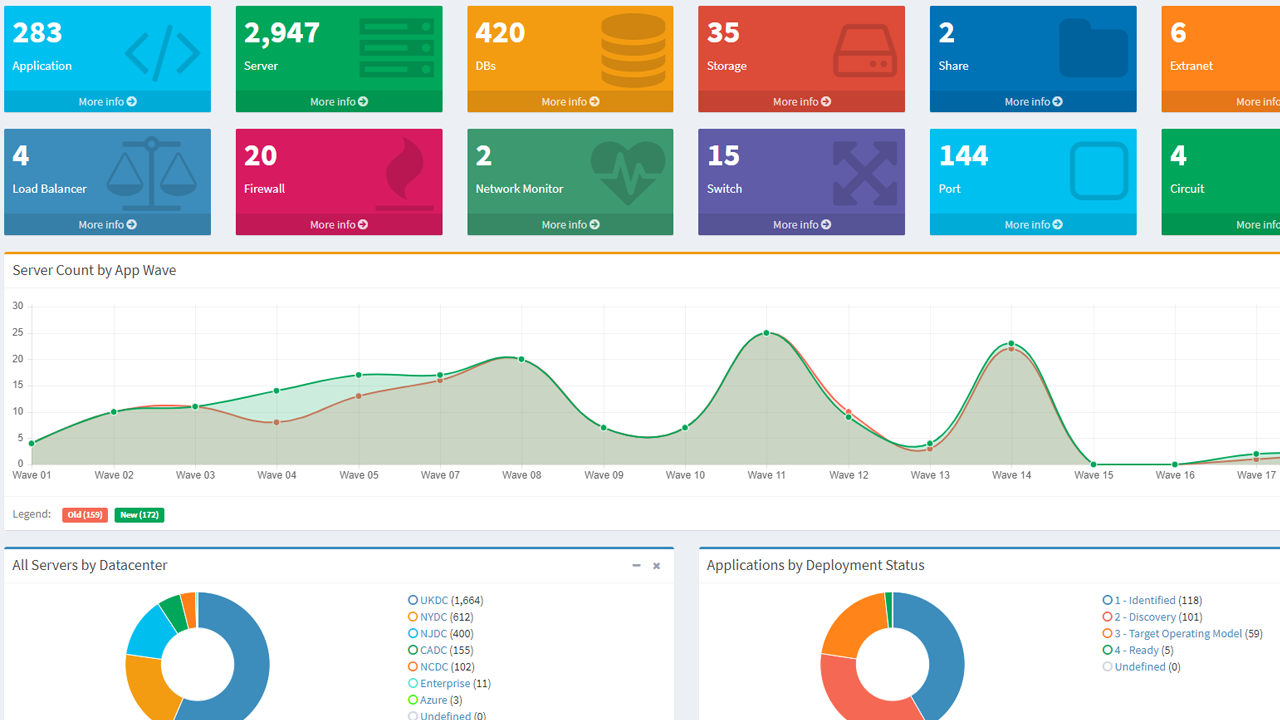Screen dimensions: 1280x720
Task: Click the Wave 15 axis label
Action: click(1094, 475)
